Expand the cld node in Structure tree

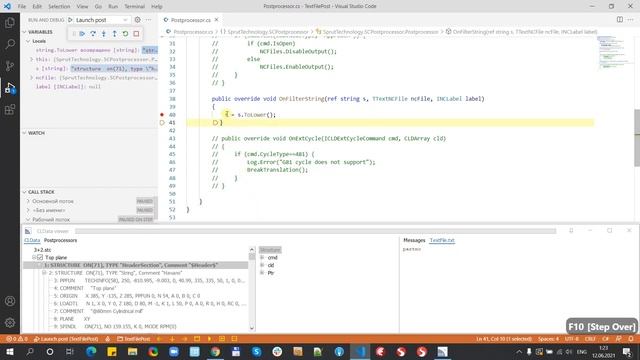[x=262, y=265]
